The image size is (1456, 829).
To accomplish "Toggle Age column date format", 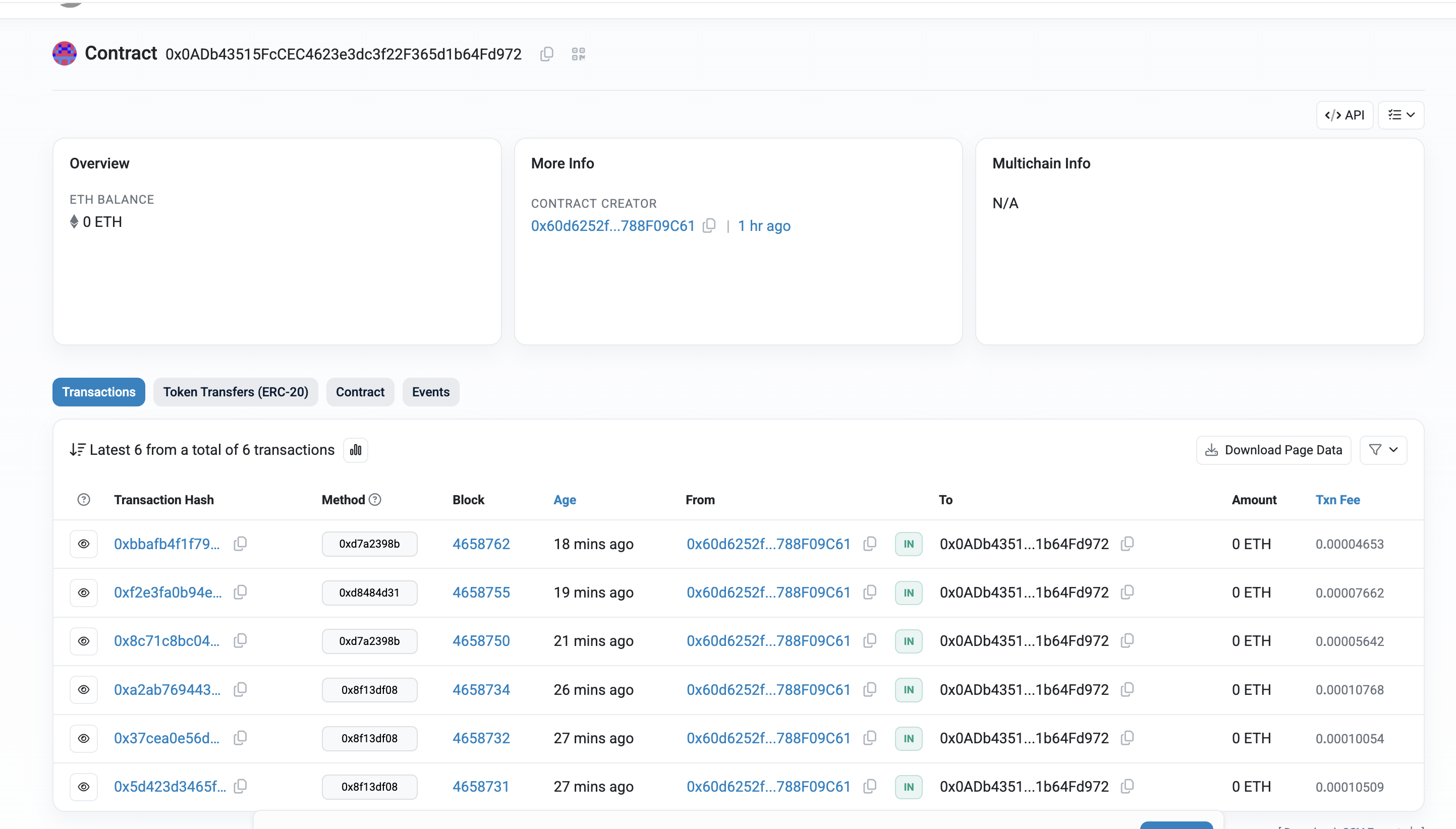I will (x=565, y=500).
